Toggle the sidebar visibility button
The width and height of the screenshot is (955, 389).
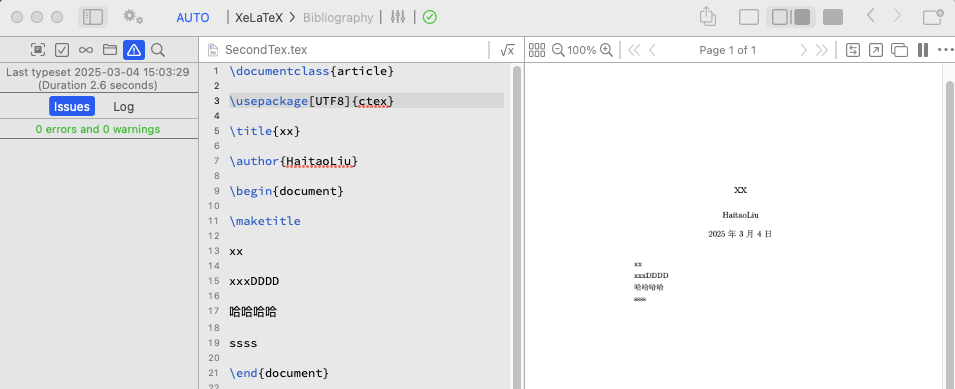[93, 17]
